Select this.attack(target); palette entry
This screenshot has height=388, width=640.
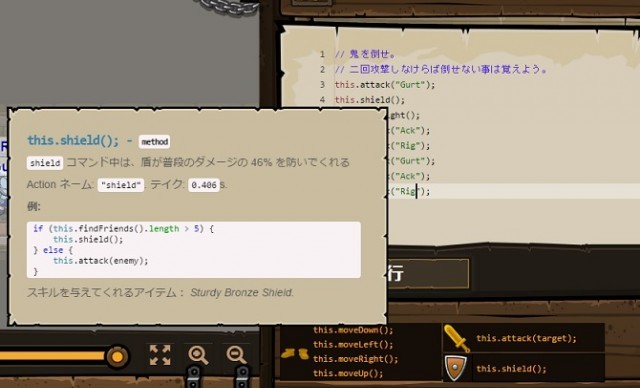[x=526, y=338]
